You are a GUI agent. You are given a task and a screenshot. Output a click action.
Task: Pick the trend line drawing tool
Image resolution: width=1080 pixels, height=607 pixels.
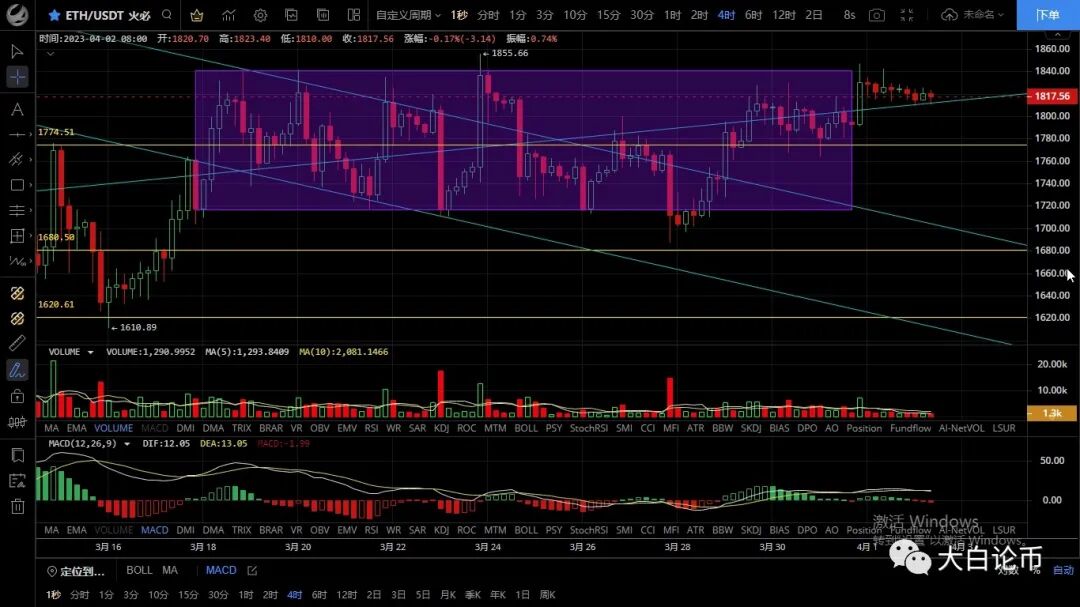(x=17, y=159)
